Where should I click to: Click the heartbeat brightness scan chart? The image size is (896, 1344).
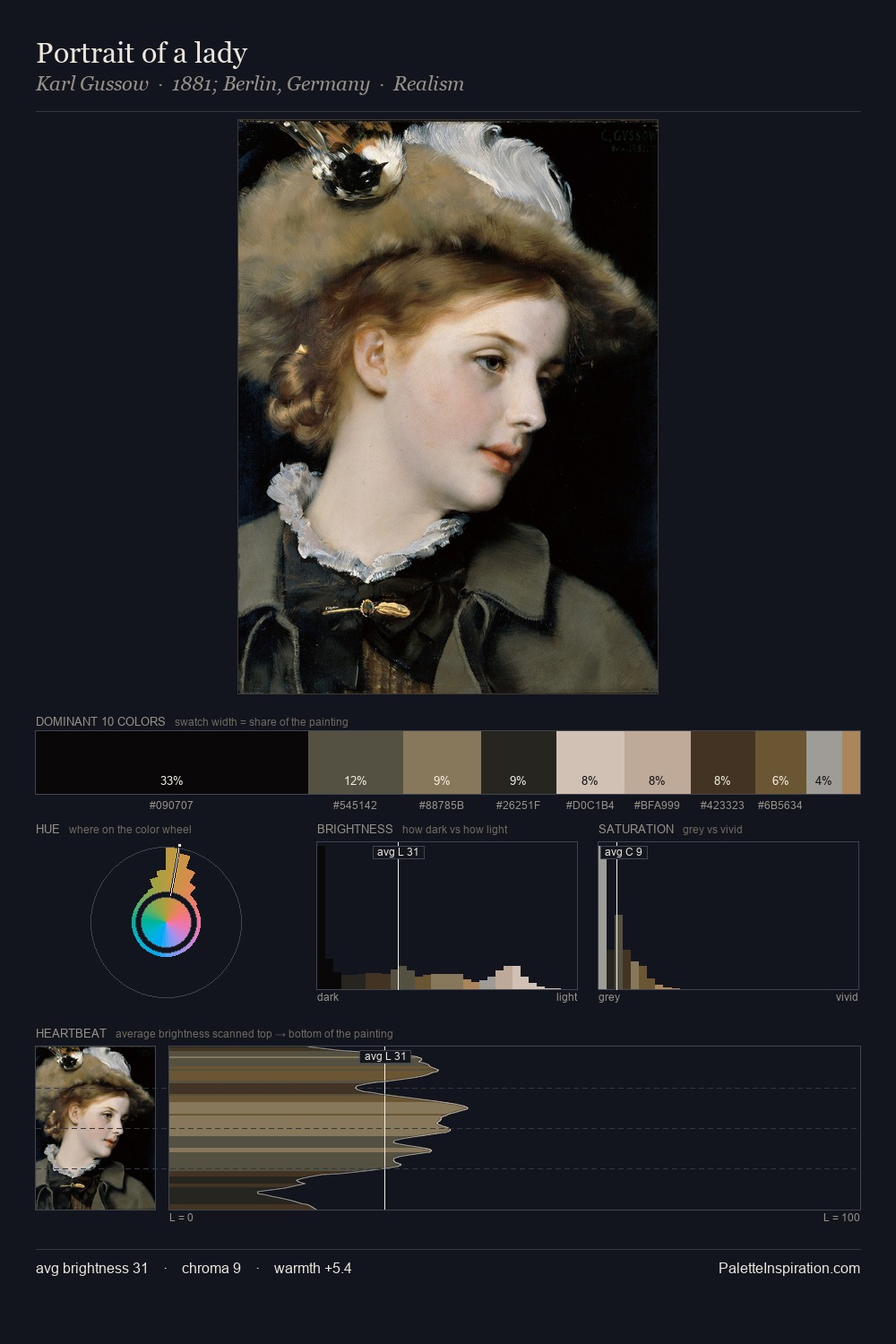(x=514, y=1128)
